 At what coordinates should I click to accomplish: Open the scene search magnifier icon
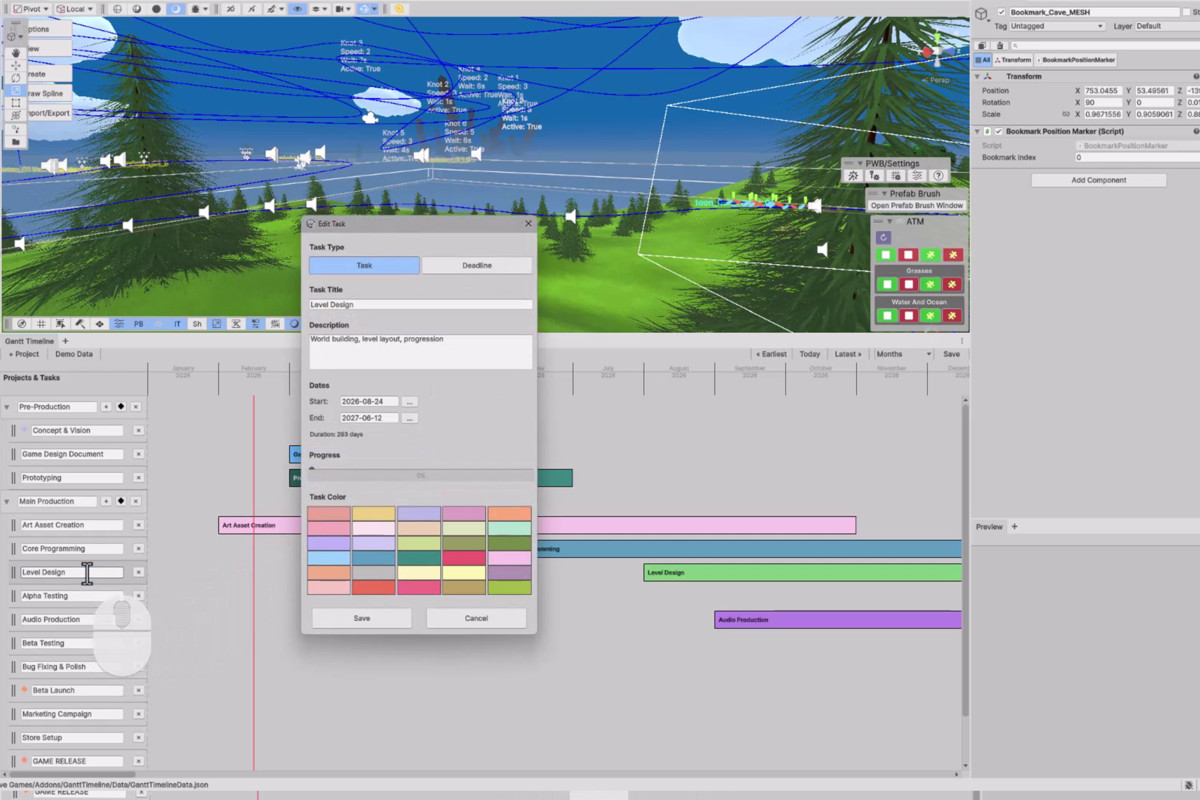coord(399,9)
